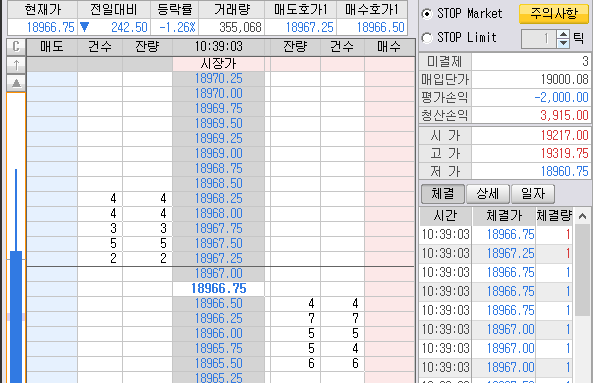Image resolution: width=593 pixels, height=383 pixels.
Task: Select the STOP Limit radio option
Action: point(427,37)
